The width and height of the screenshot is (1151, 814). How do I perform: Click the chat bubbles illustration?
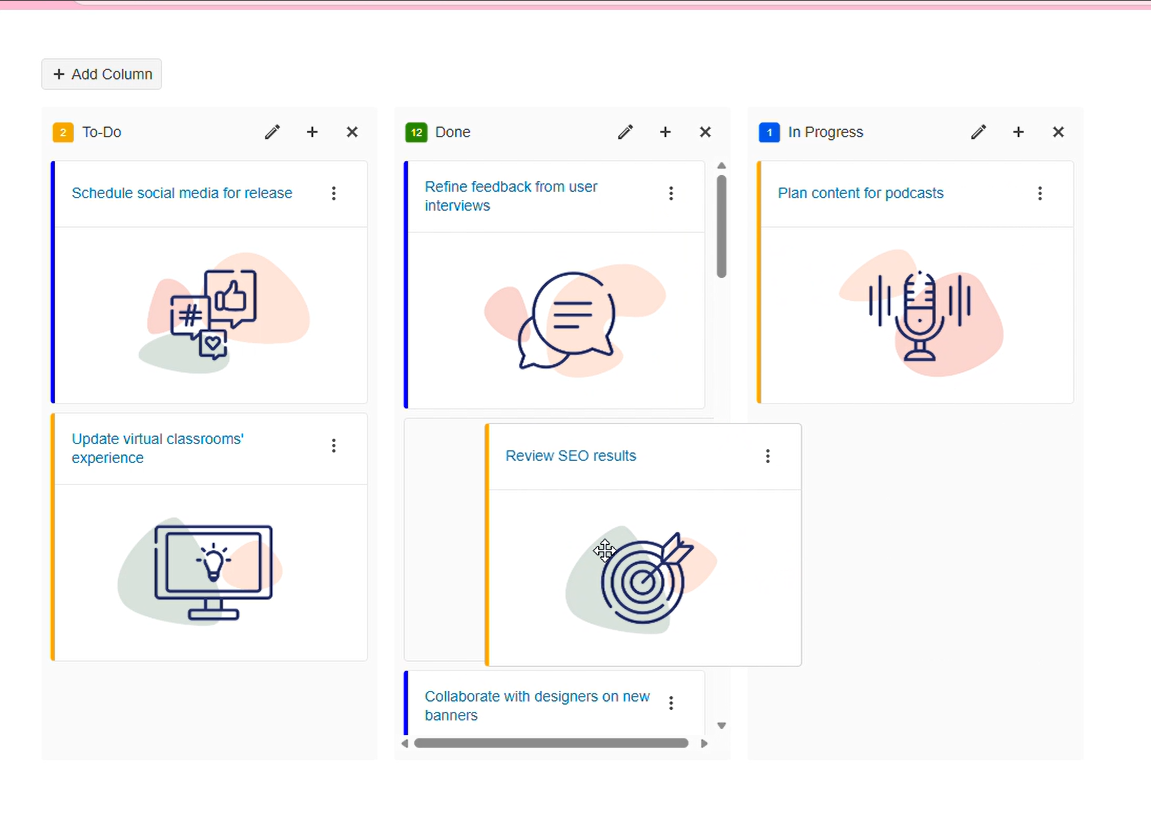click(574, 320)
